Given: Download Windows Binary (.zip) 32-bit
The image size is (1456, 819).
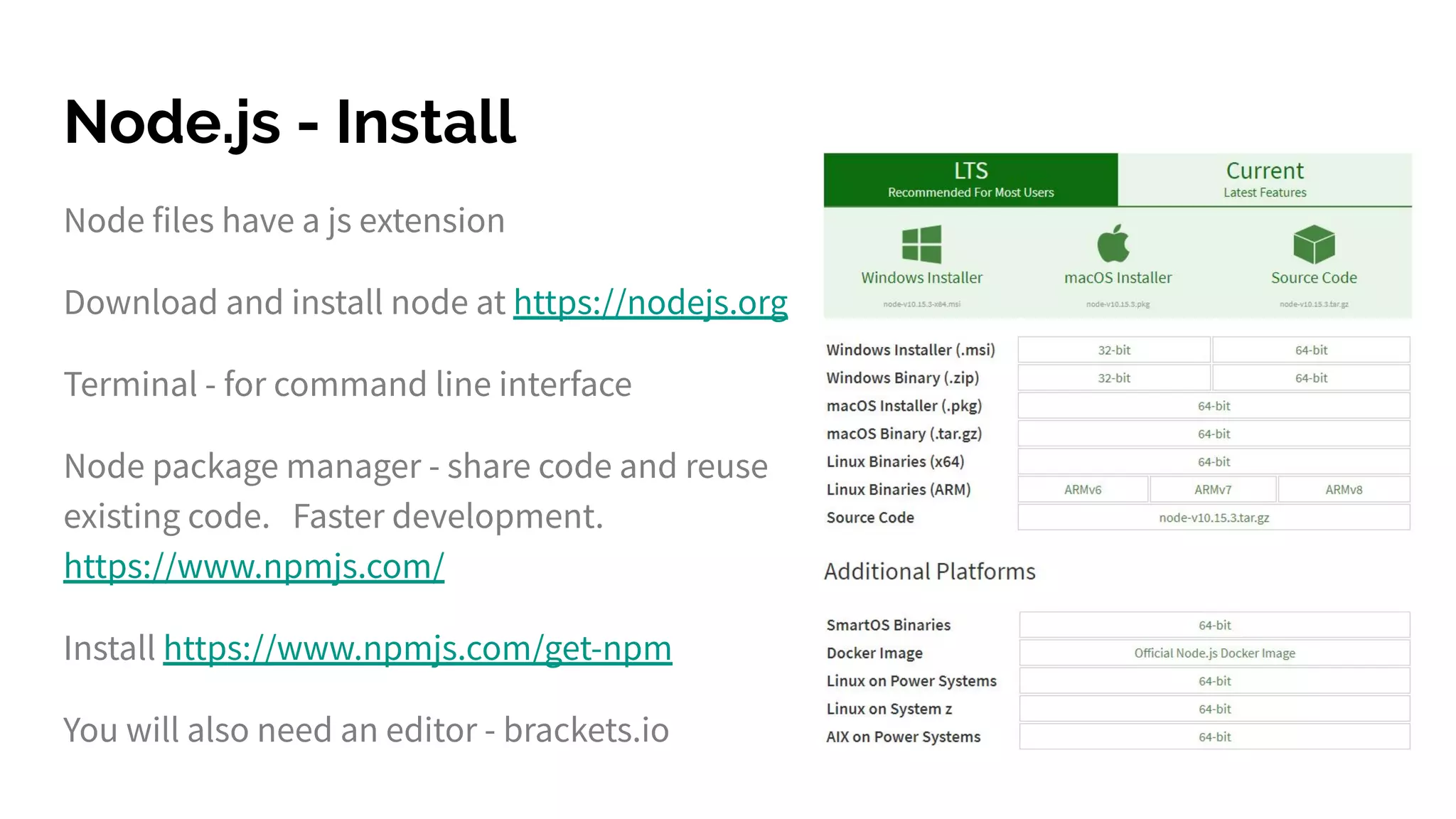Looking at the screenshot, I should click(1114, 378).
